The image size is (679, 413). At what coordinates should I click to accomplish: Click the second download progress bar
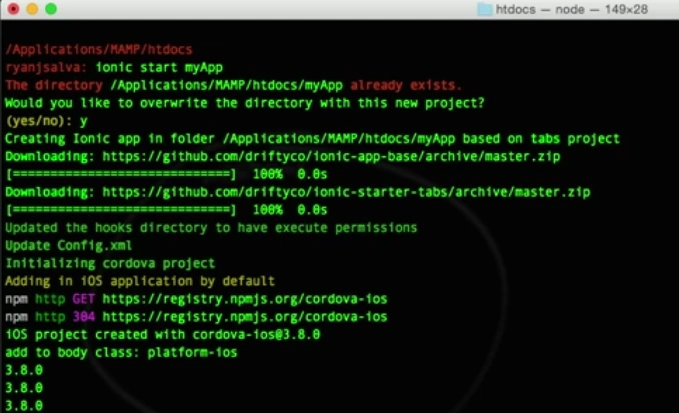[121, 210]
